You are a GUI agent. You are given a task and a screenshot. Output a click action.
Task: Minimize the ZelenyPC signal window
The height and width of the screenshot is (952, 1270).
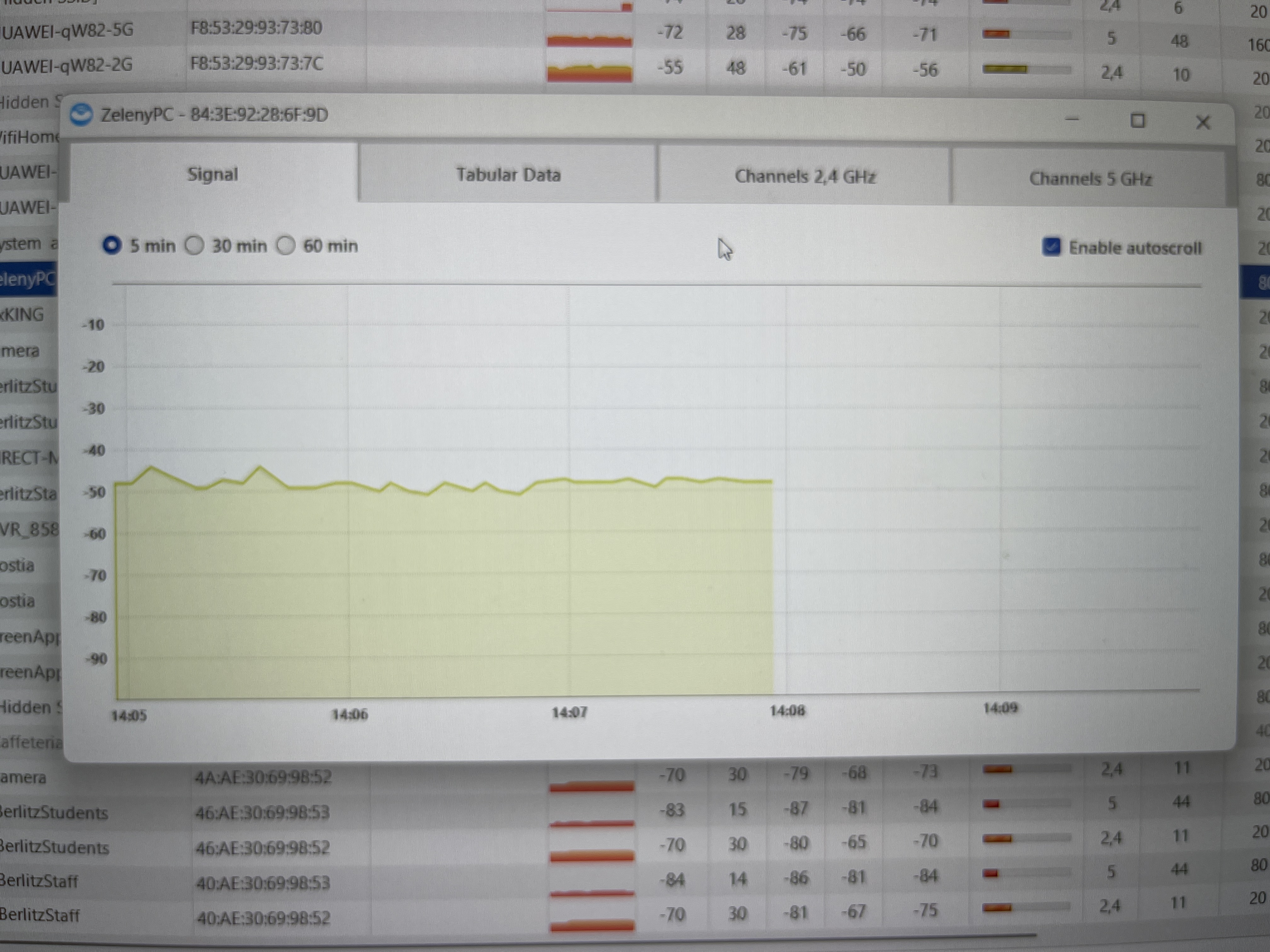(x=1072, y=119)
